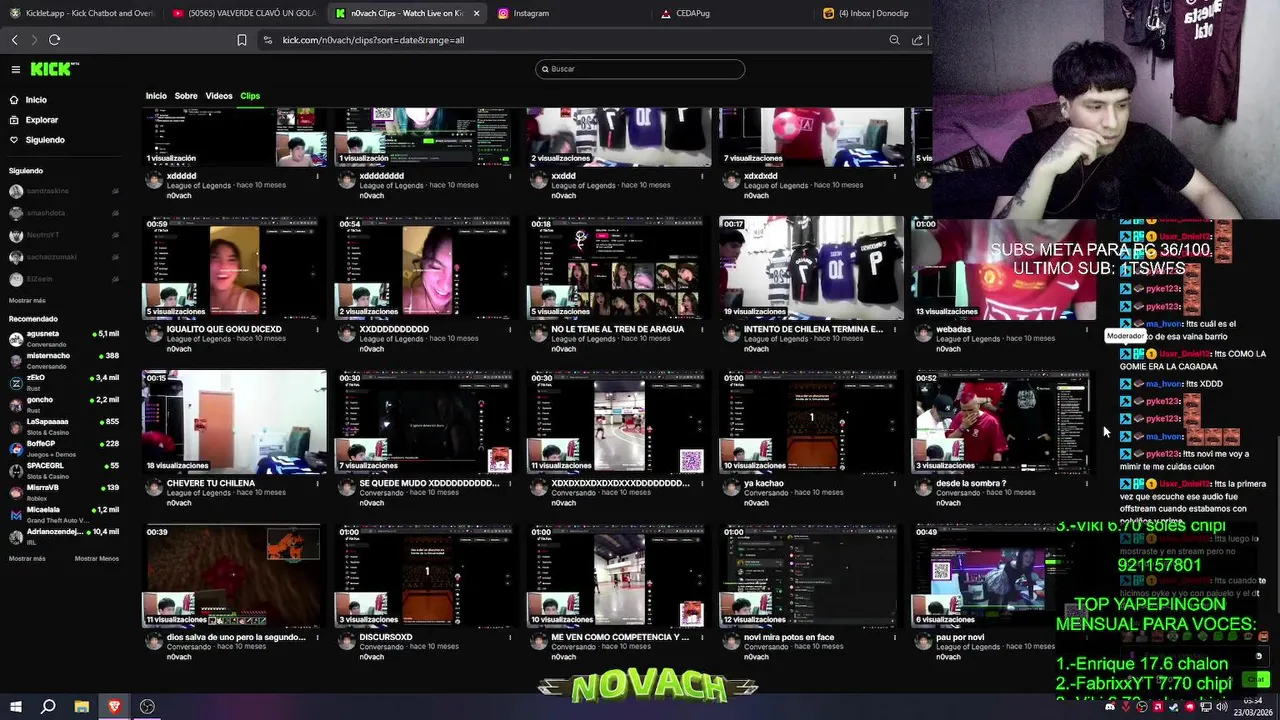
Task: Open File Explorer from the taskbar
Action: (81, 706)
